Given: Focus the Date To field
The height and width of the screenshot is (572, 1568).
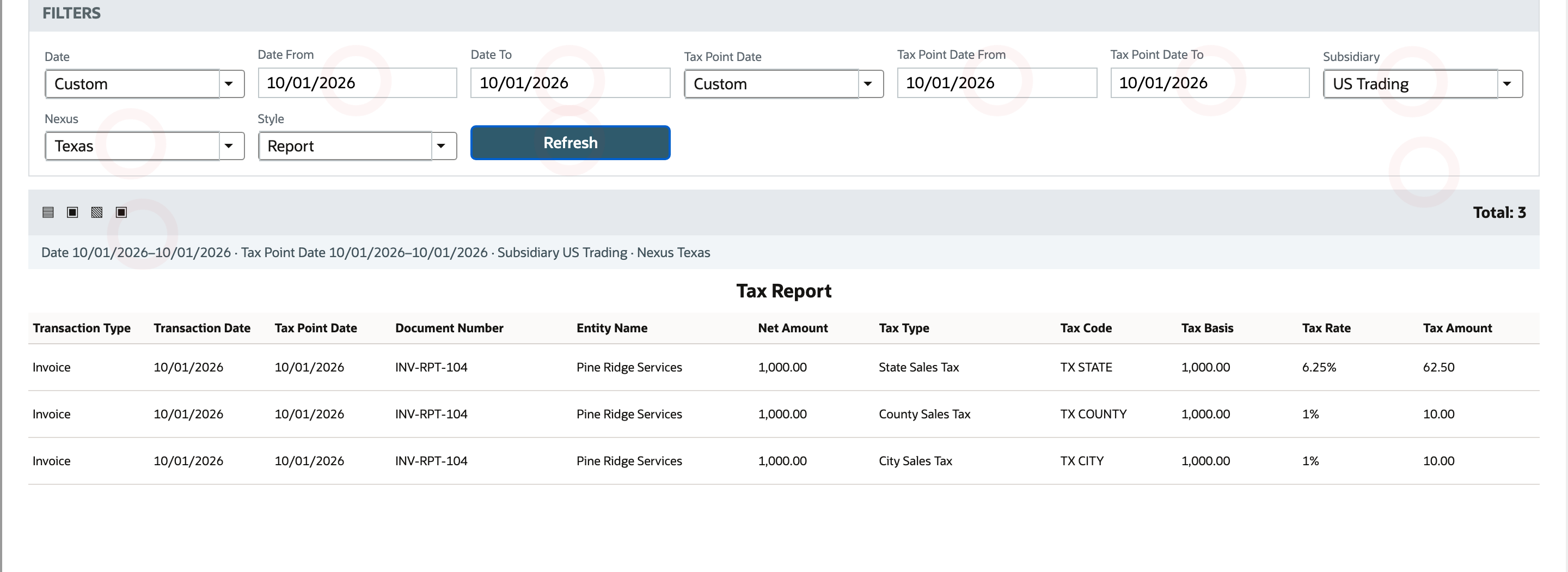Looking at the screenshot, I should coord(571,83).
